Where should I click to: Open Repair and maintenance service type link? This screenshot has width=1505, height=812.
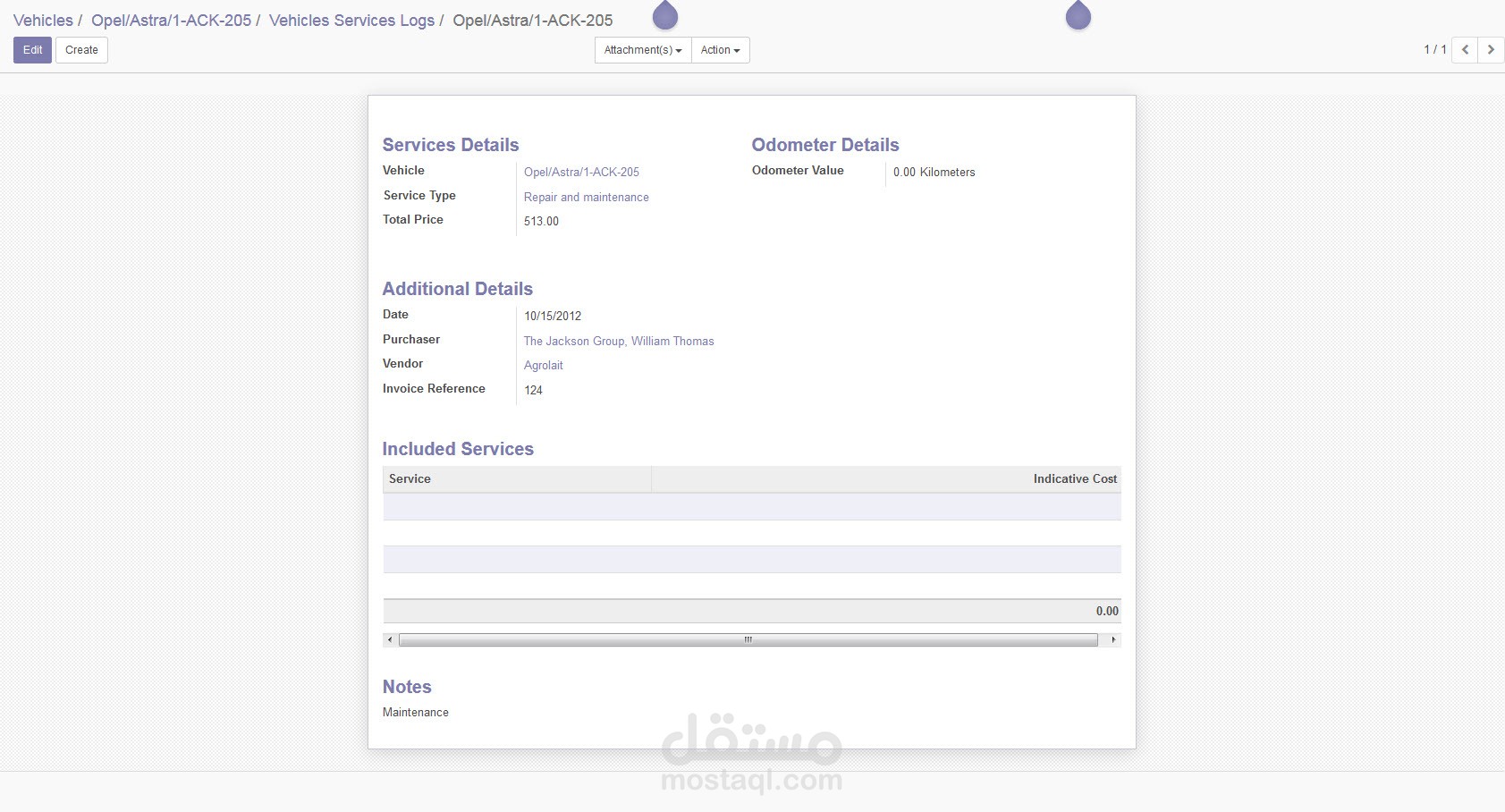point(587,198)
